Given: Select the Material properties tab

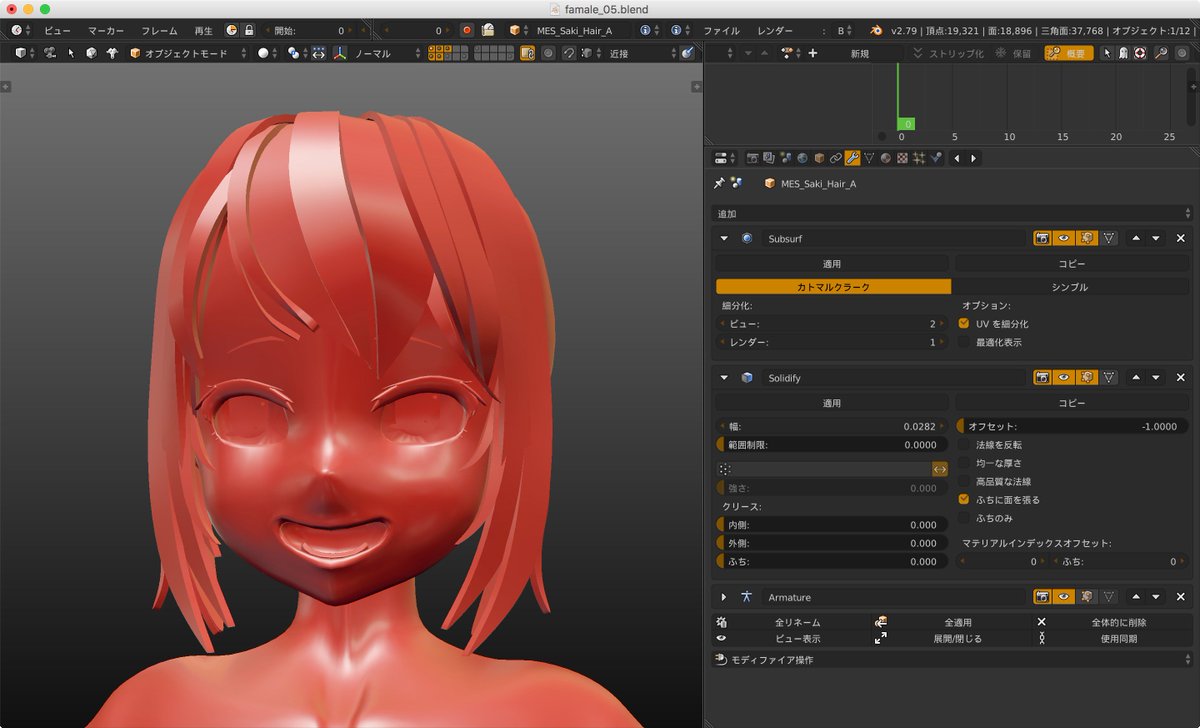Looking at the screenshot, I should 885,157.
